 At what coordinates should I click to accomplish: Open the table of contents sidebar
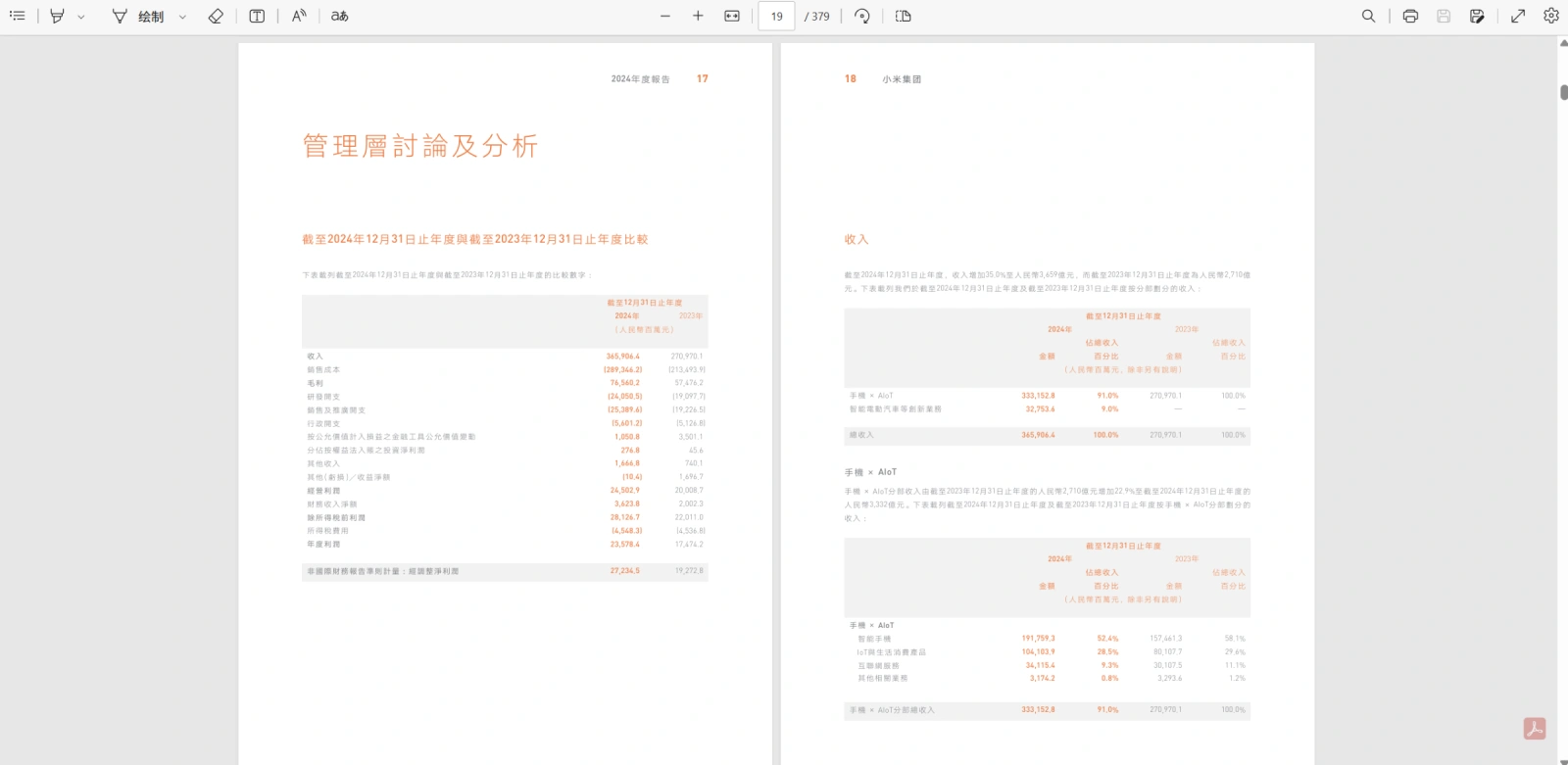pyautogui.click(x=17, y=16)
